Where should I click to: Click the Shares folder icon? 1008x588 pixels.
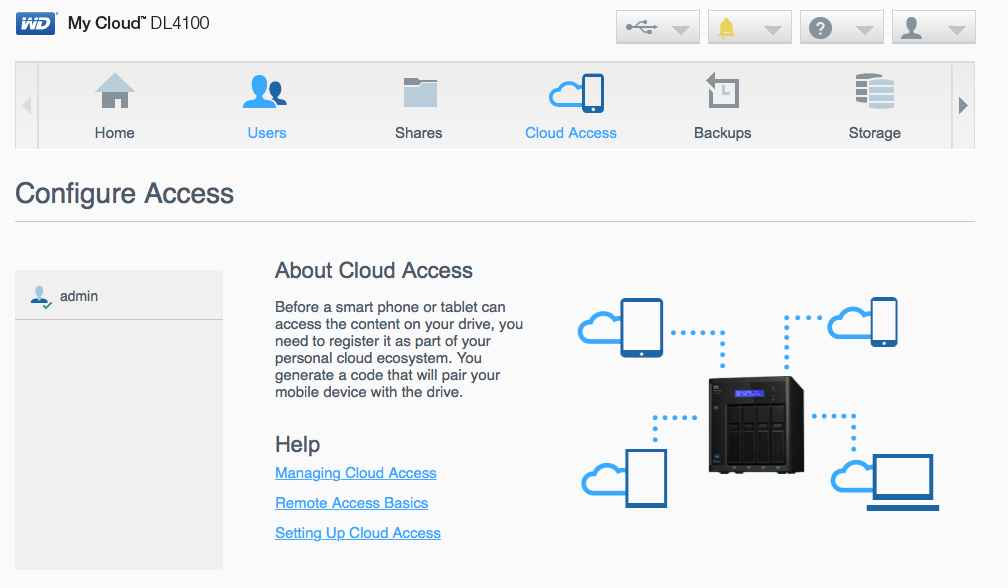[x=420, y=92]
